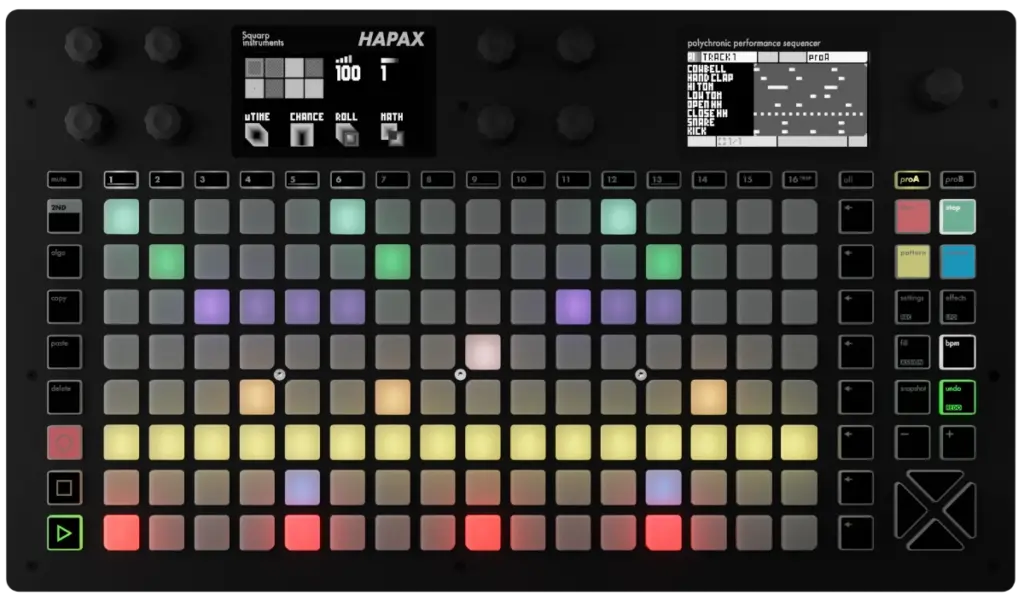Select track button 10
Viewport: 1024px width, 601px height.
click(x=528, y=179)
